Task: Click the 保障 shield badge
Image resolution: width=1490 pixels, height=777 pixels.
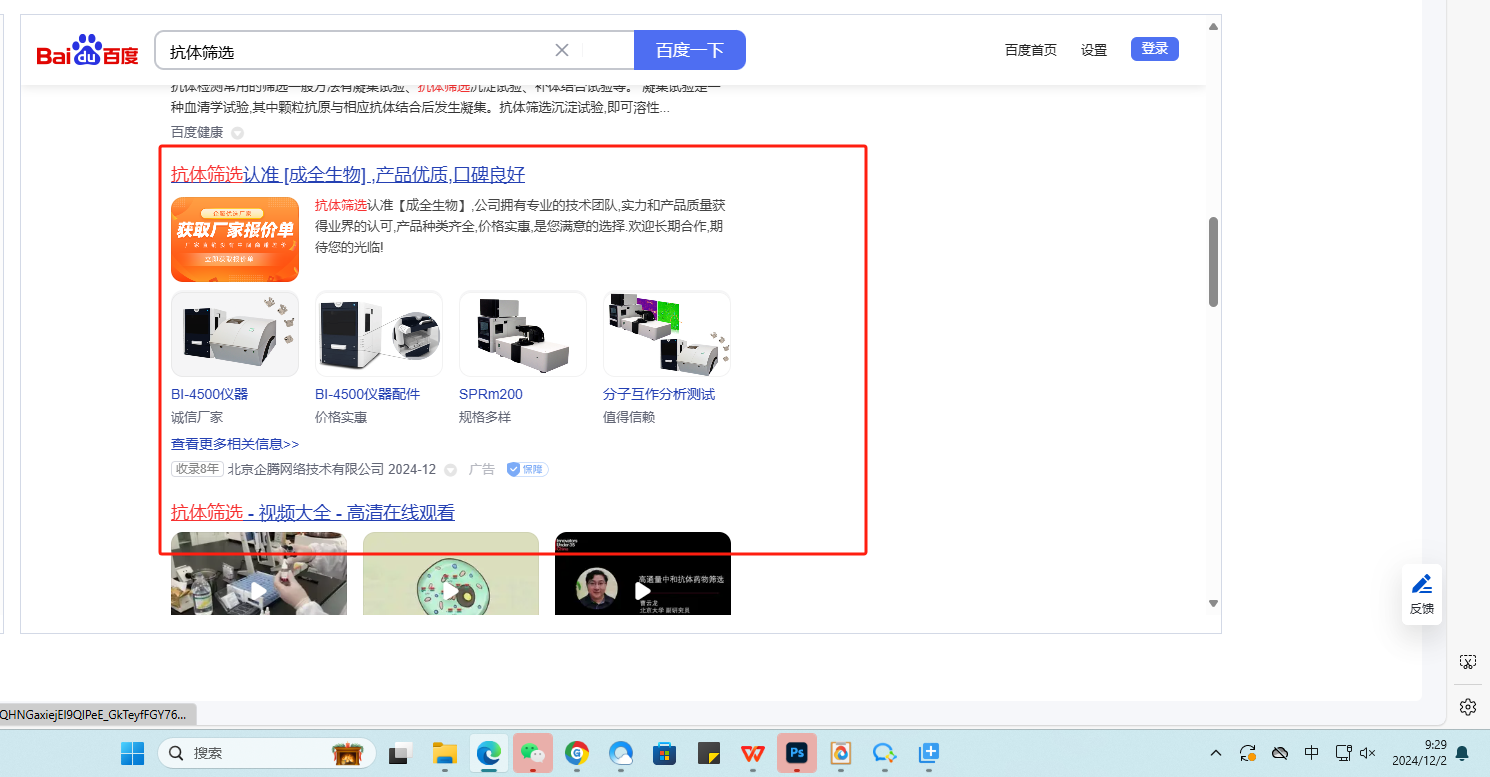Action: pyautogui.click(x=527, y=469)
